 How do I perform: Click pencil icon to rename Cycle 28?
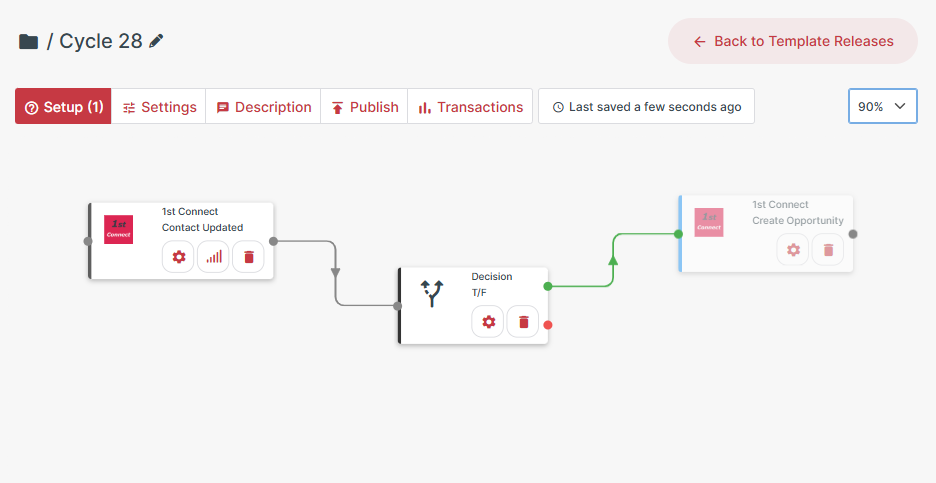point(156,41)
